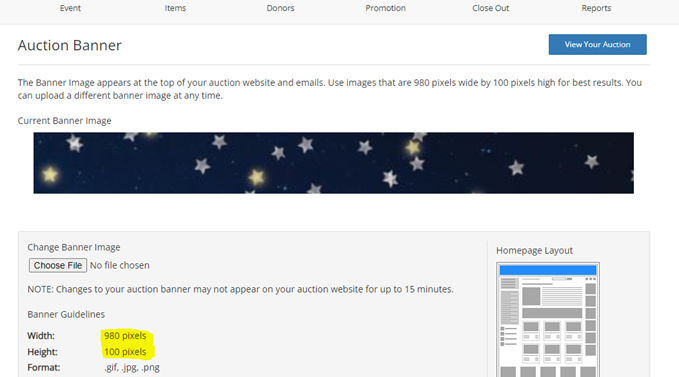Open the Event menu tab
This screenshot has width=679, height=377.
(70, 8)
